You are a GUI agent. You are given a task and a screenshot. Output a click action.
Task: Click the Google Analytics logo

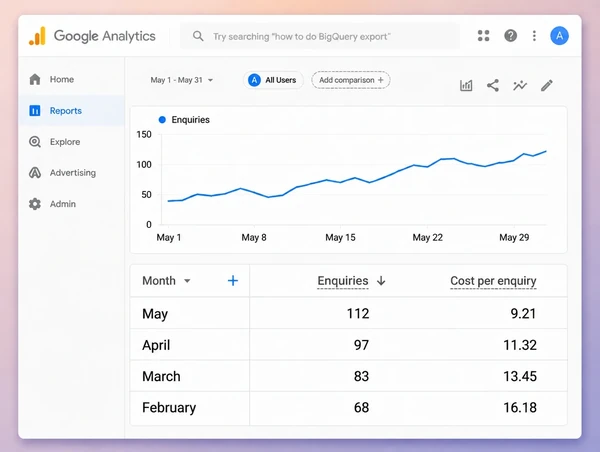point(37,36)
